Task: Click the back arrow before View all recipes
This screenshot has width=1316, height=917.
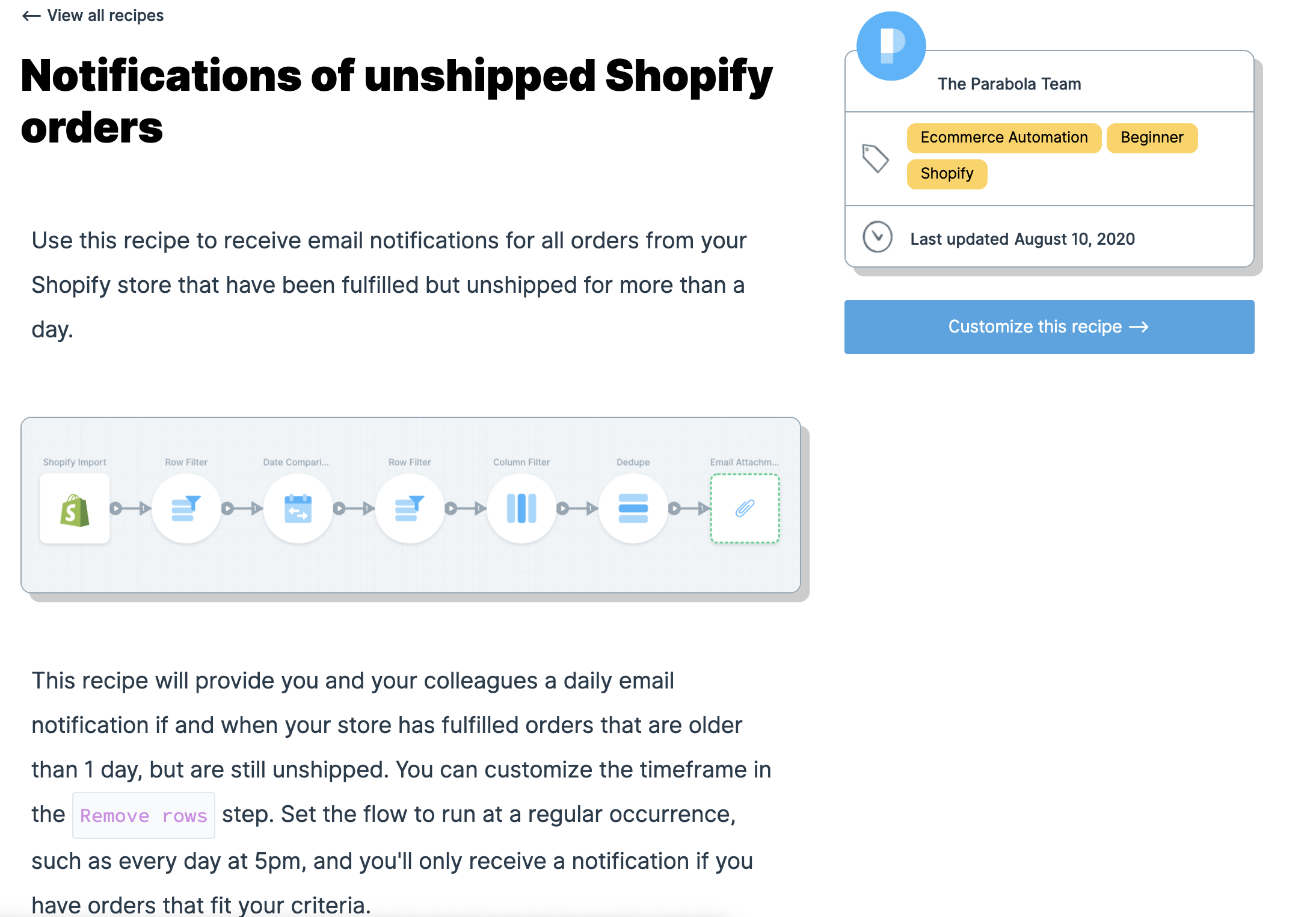Action: (31, 16)
